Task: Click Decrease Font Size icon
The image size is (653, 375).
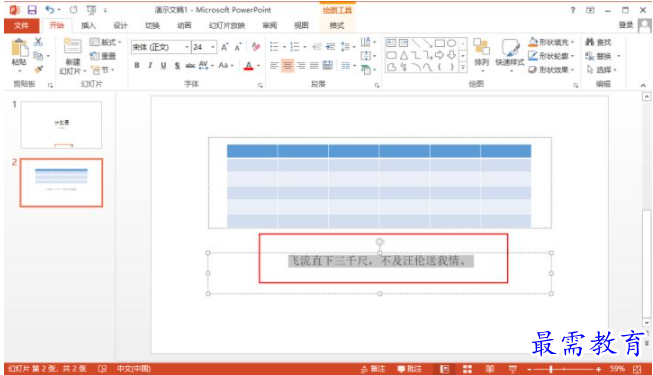Action: [x=238, y=47]
